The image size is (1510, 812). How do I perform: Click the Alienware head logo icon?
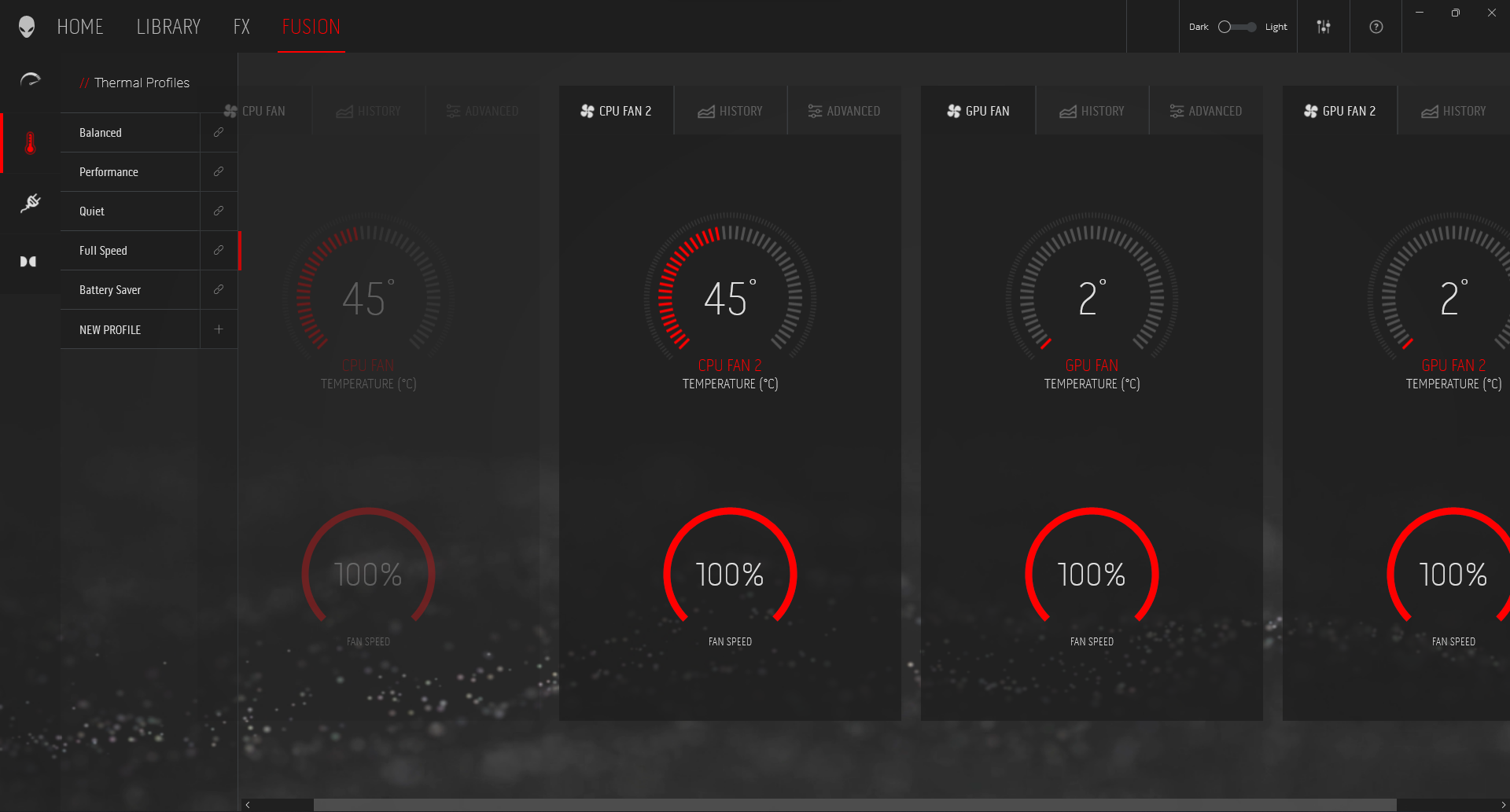pos(27,27)
